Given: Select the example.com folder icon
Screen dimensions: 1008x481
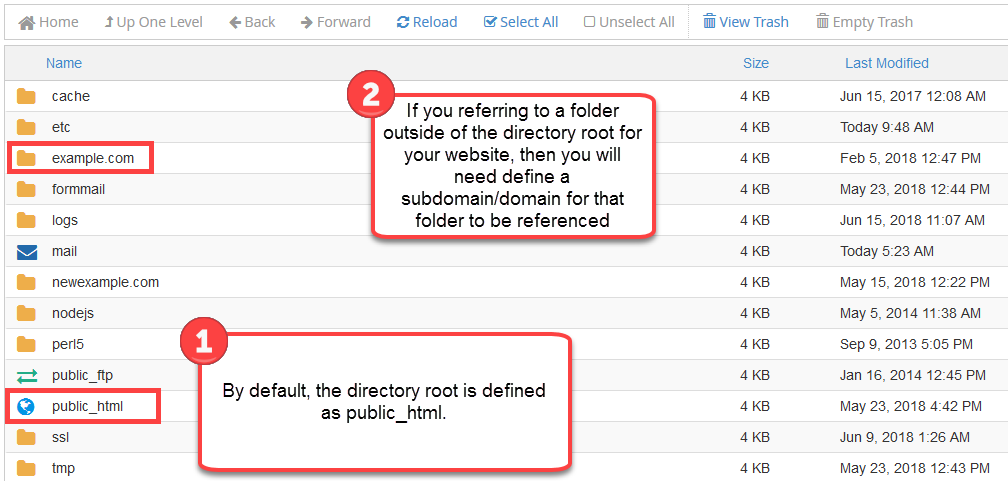Looking at the screenshot, I should coord(27,158).
